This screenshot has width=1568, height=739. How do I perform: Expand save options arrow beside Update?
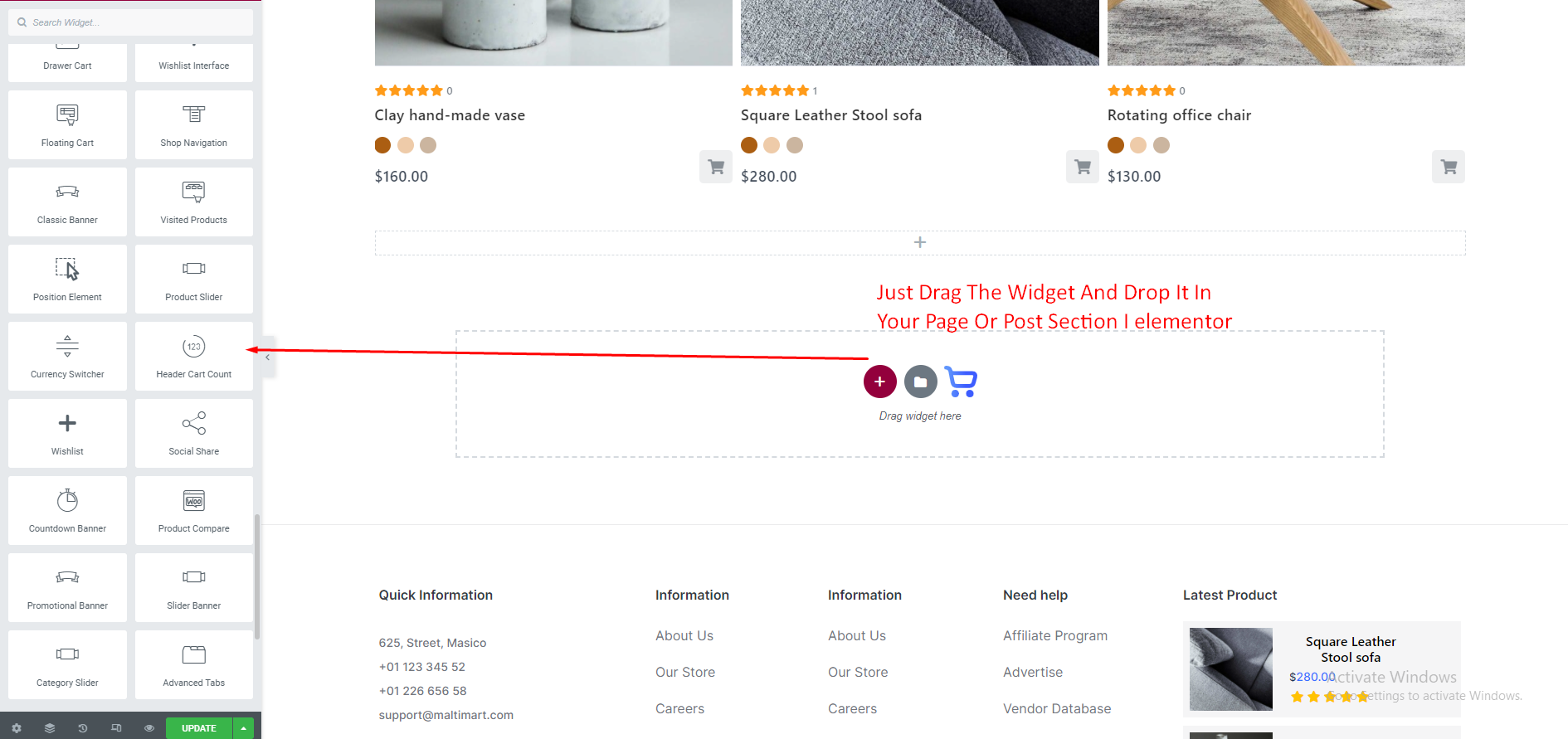pos(244,728)
